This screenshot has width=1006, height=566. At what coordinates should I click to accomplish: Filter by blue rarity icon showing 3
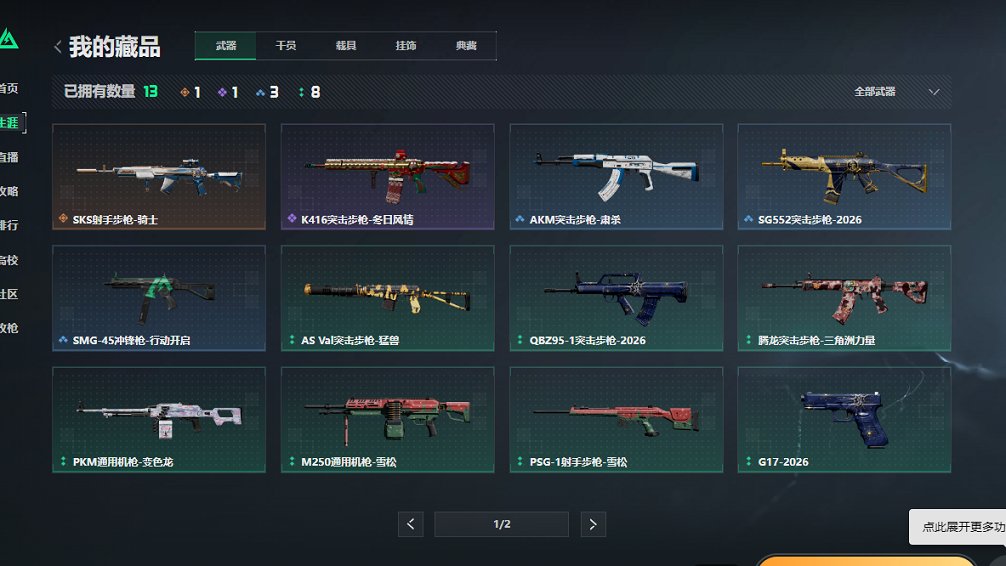[260, 92]
